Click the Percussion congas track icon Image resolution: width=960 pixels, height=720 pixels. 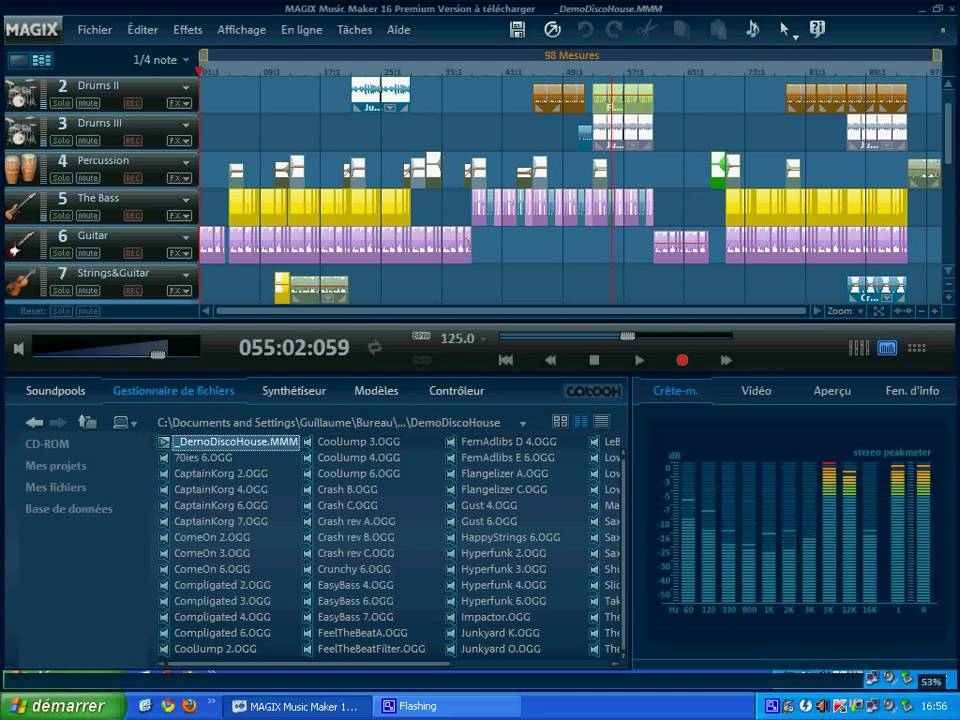21,168
